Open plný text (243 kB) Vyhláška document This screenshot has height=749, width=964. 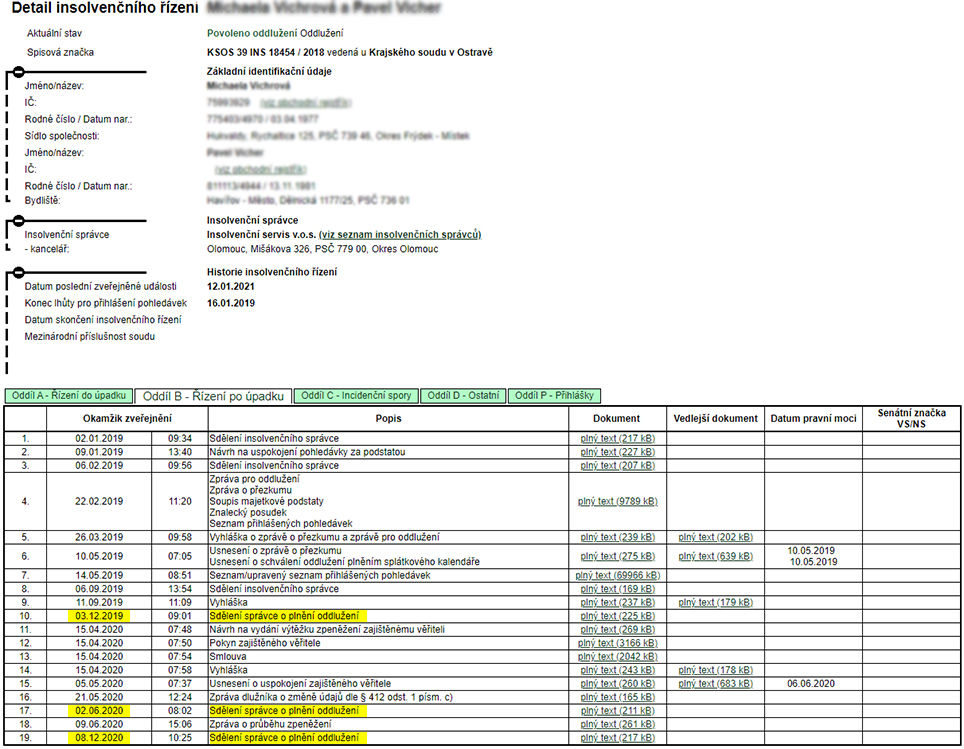tap(617, 670)
